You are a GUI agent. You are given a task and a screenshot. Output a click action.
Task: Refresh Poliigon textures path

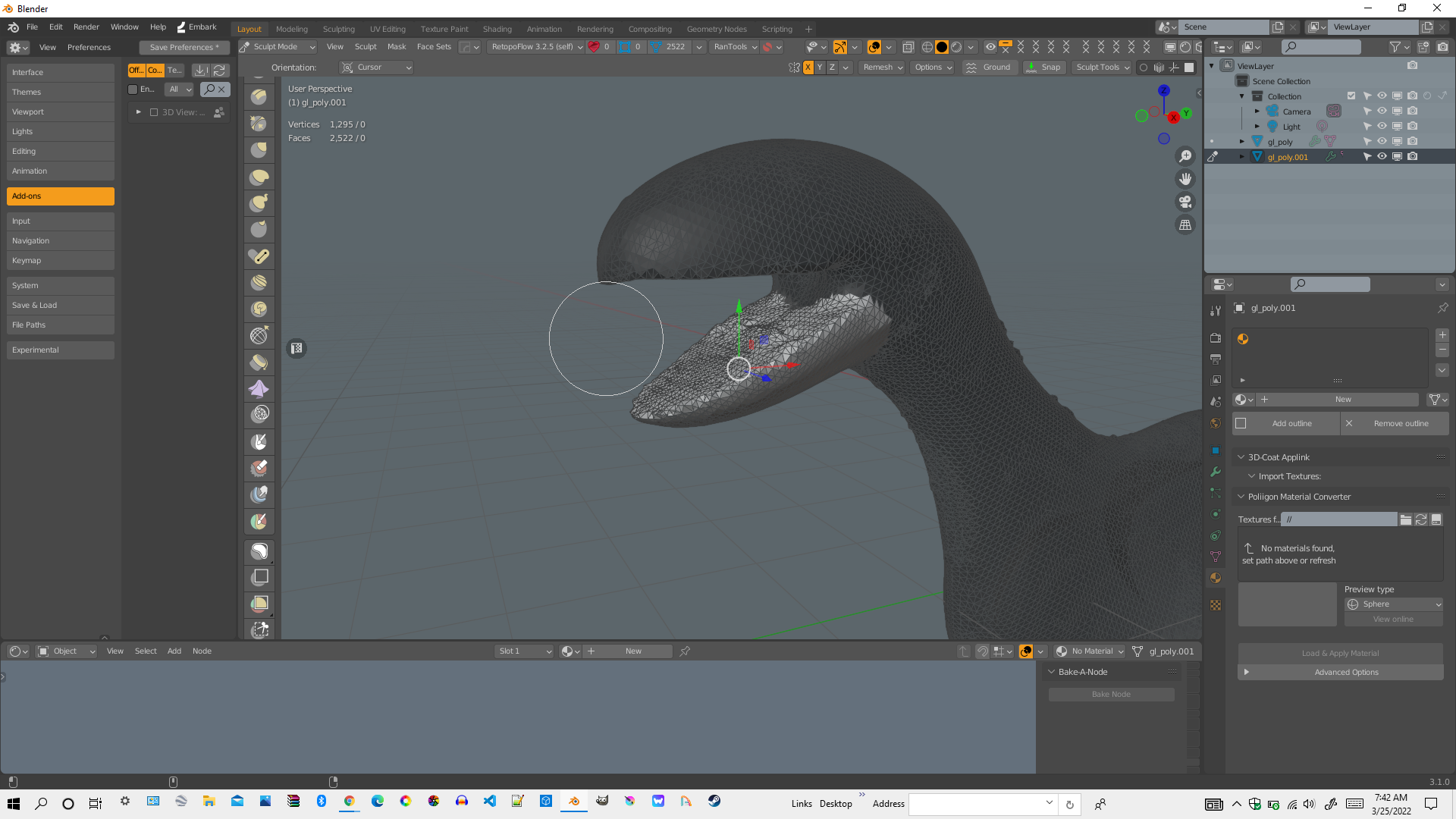[x=1421, y=519]
